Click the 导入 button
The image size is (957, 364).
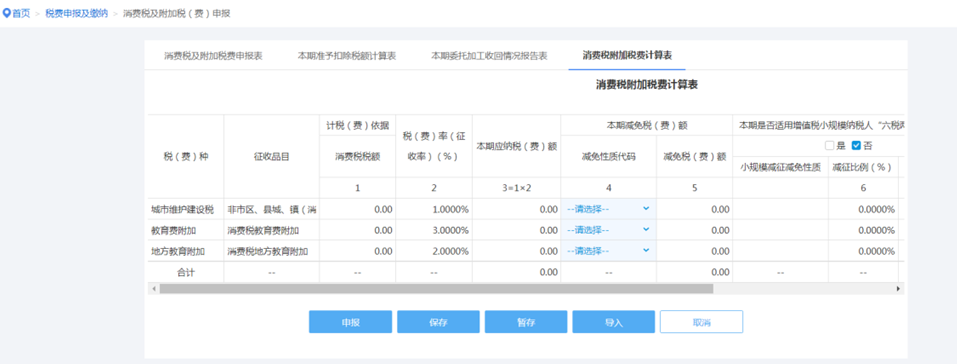pos(613,322)
